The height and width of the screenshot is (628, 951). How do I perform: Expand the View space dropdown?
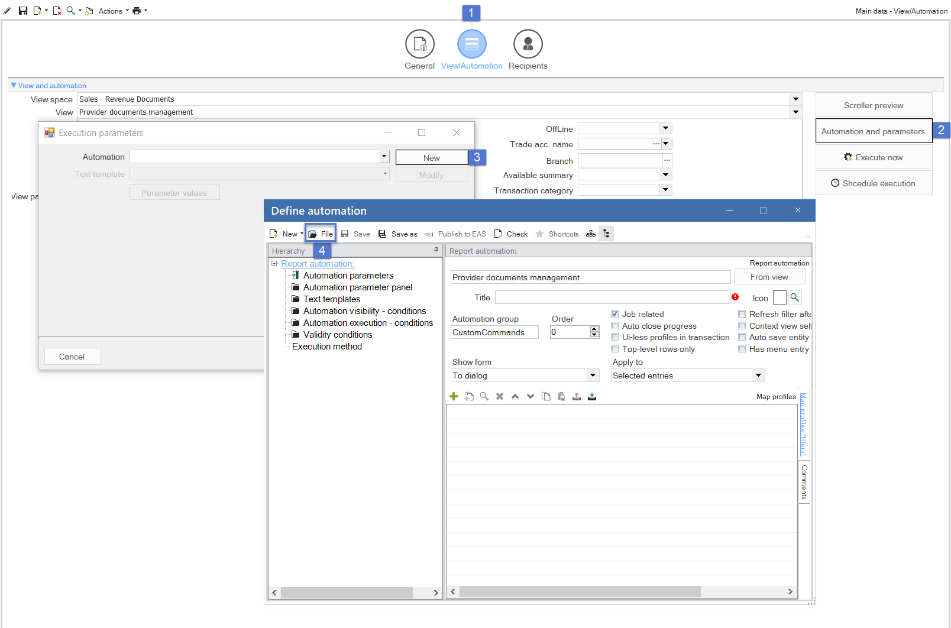pos(795,99)
